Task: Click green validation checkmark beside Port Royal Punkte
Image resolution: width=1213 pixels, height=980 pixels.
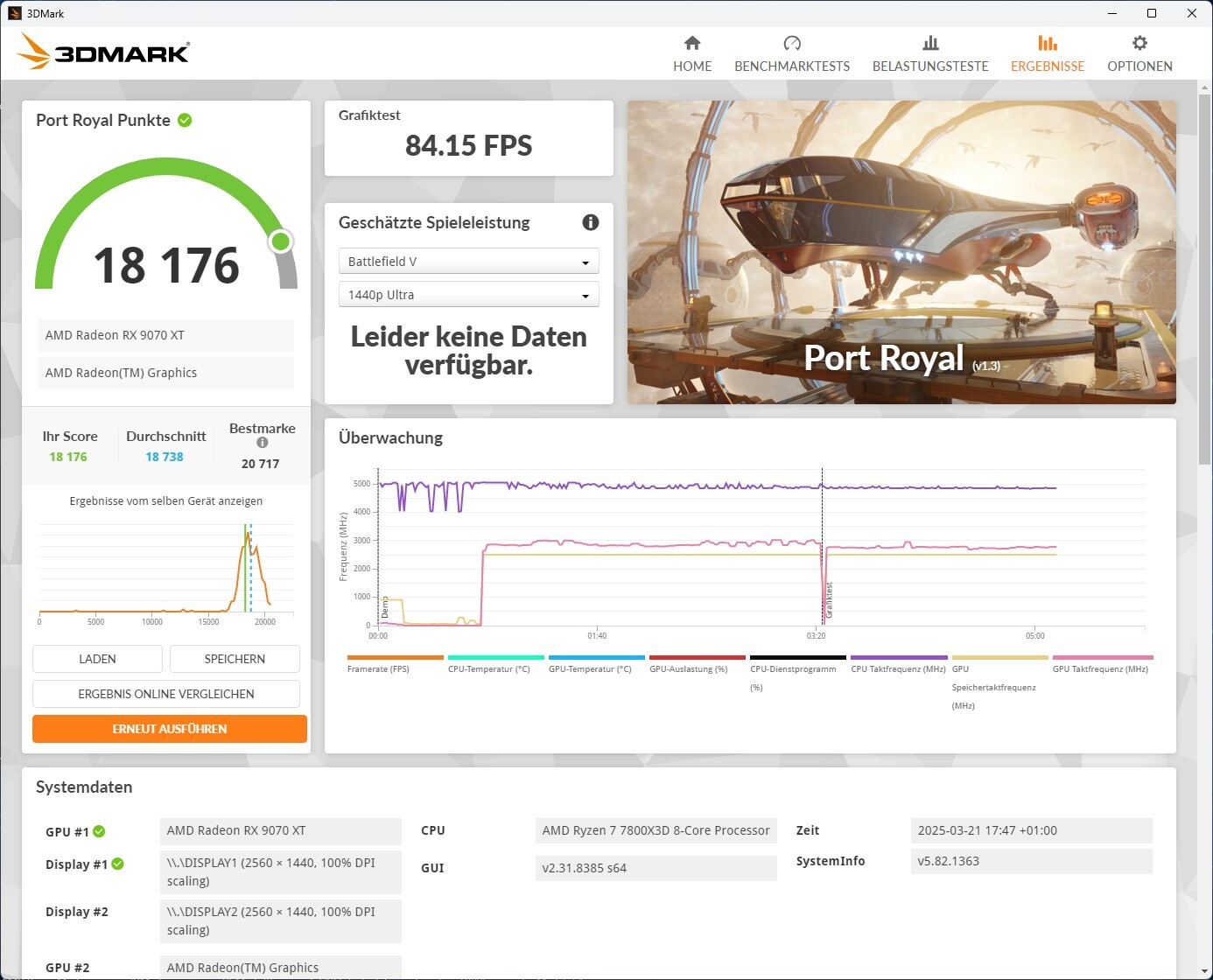Action: [x=185, y=121]
